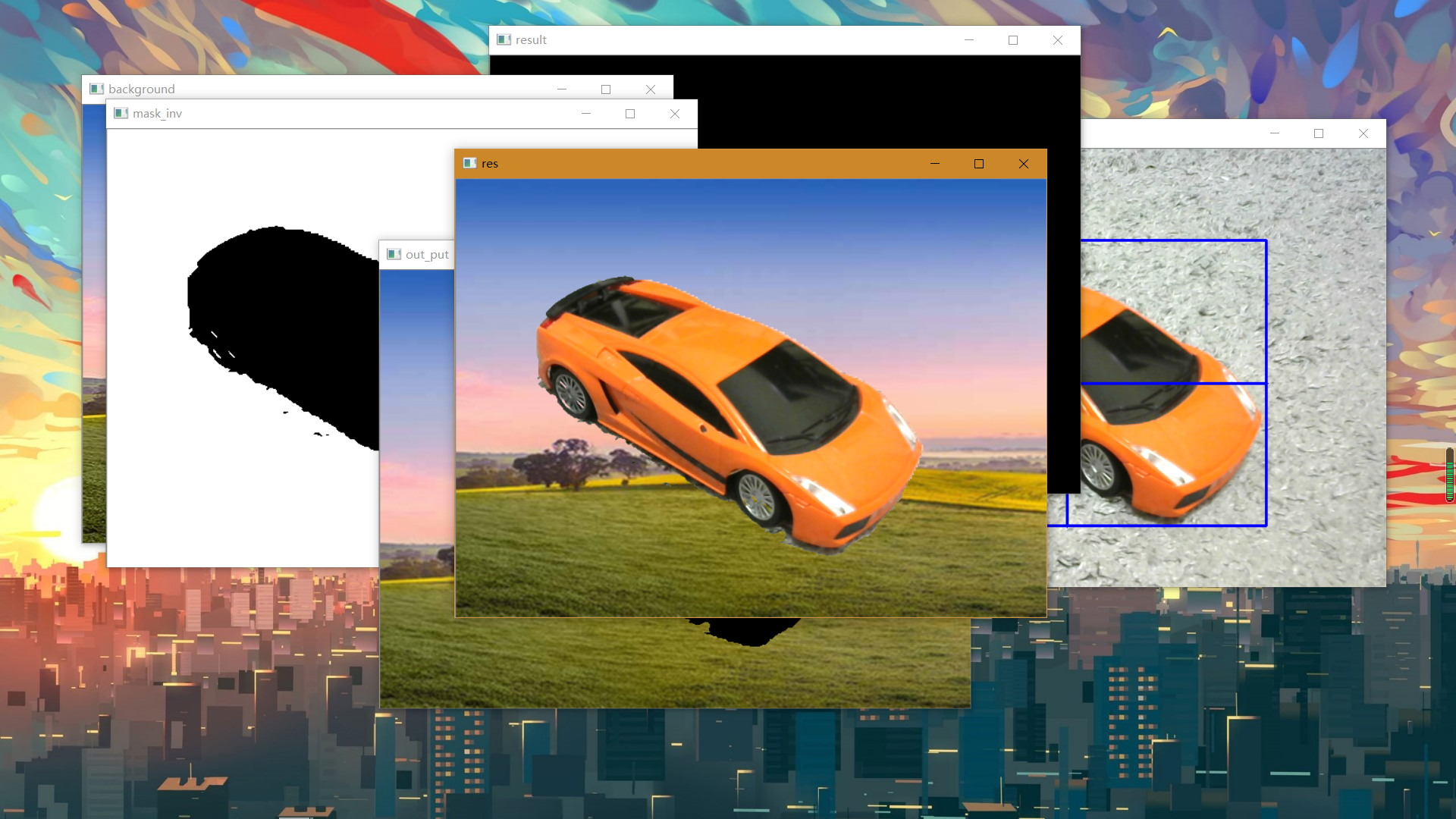Click the OpenCV icon on the background window
The image size is (1456, 819).
point(97,89)
